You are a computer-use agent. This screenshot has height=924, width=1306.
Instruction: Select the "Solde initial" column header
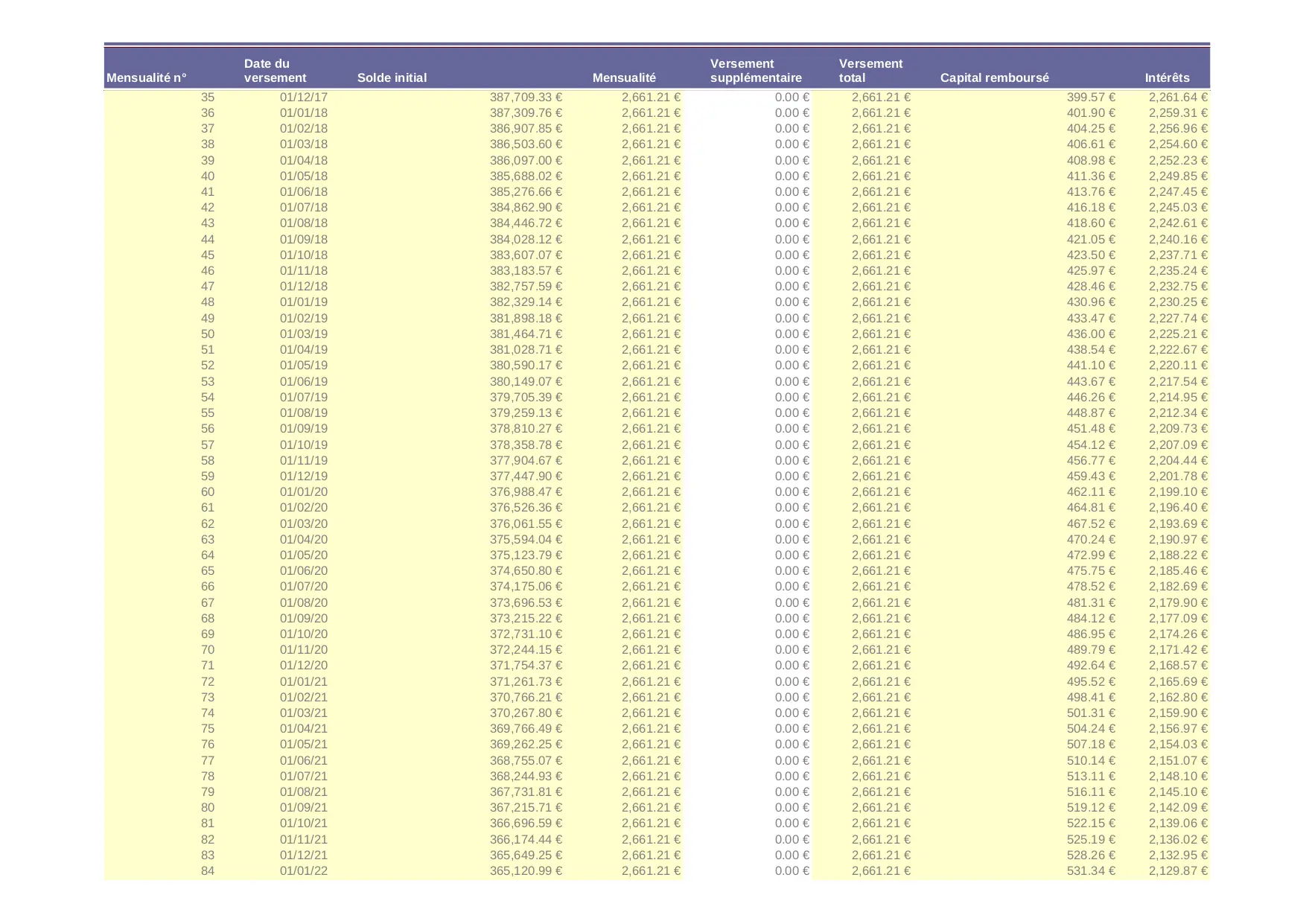tap(392, 77)
